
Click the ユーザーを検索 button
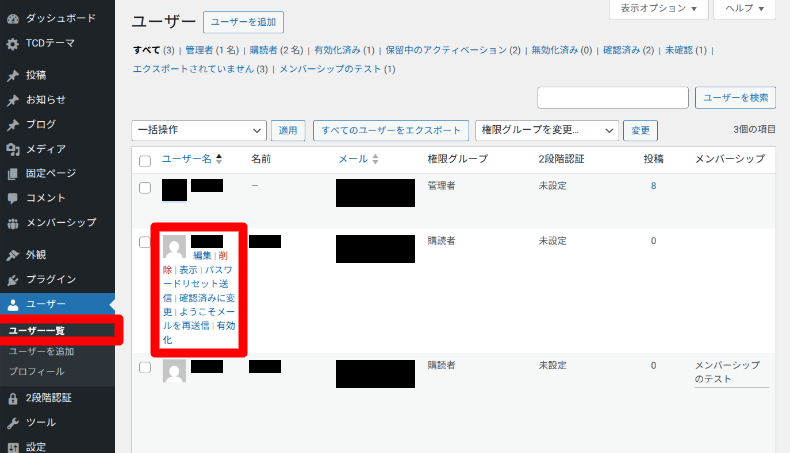click(736, 98)
